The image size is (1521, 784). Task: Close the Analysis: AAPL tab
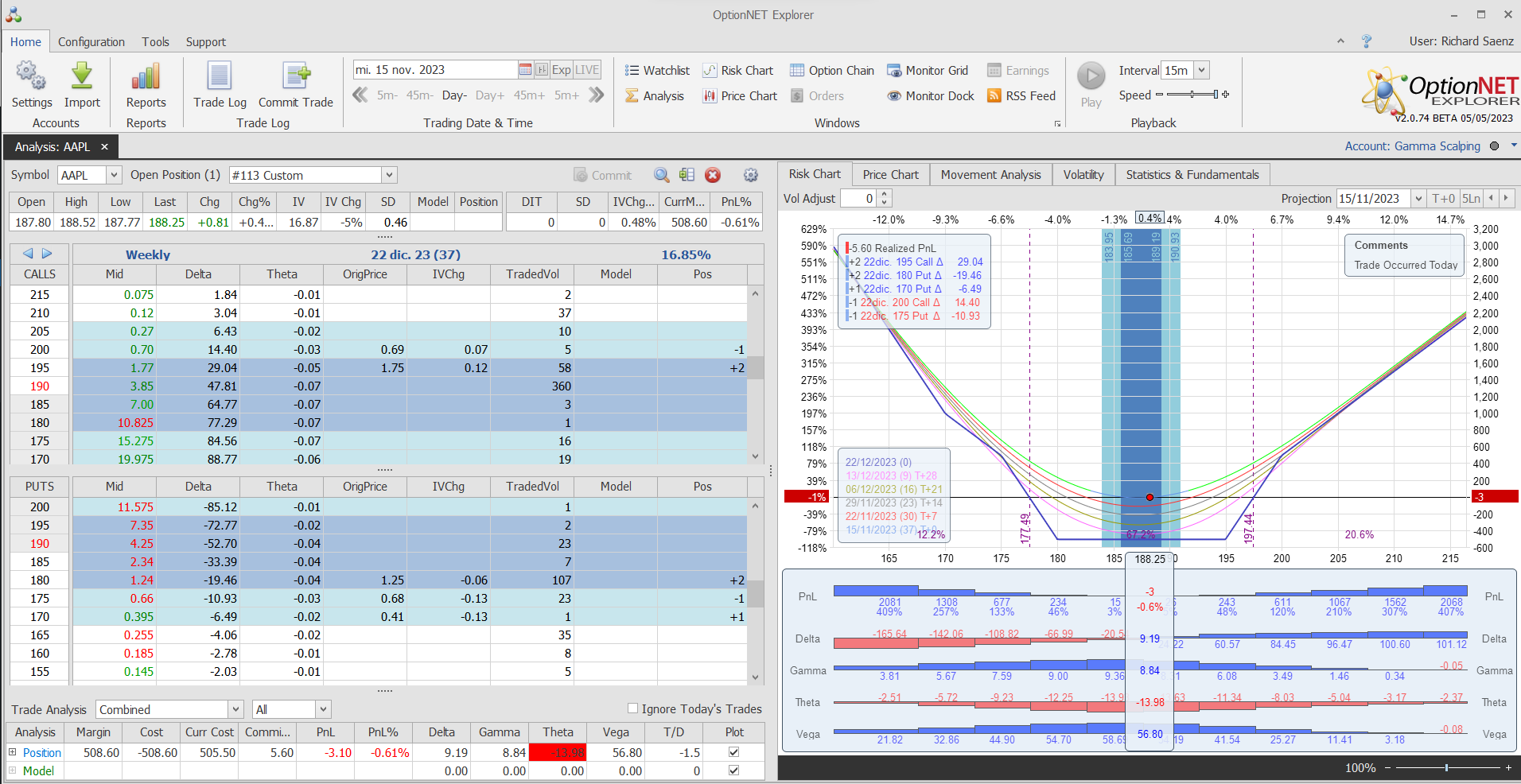coord(104,147)
